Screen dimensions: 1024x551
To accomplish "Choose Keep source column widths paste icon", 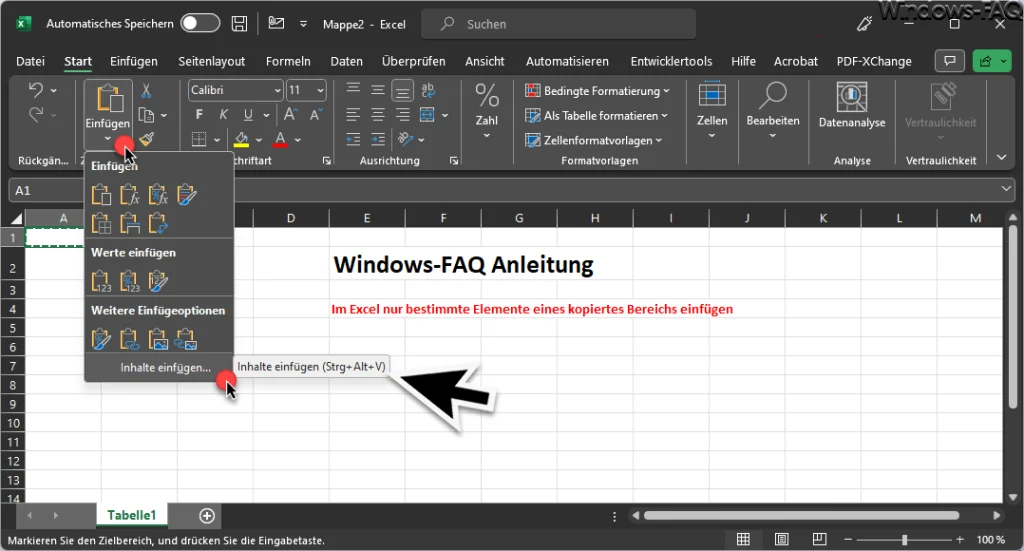I will pyautogui.click(x=129, y=223).
